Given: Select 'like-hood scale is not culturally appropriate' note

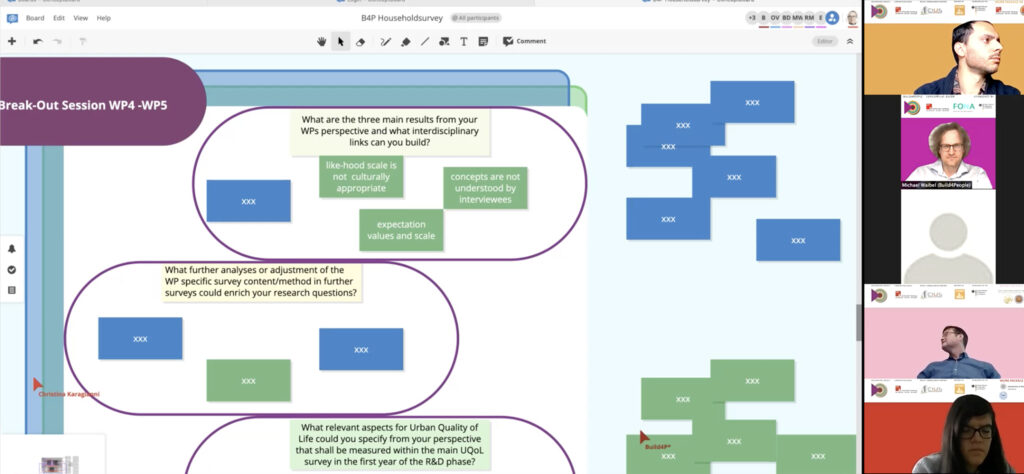Looking at the screenshot, I should [361, 176].
